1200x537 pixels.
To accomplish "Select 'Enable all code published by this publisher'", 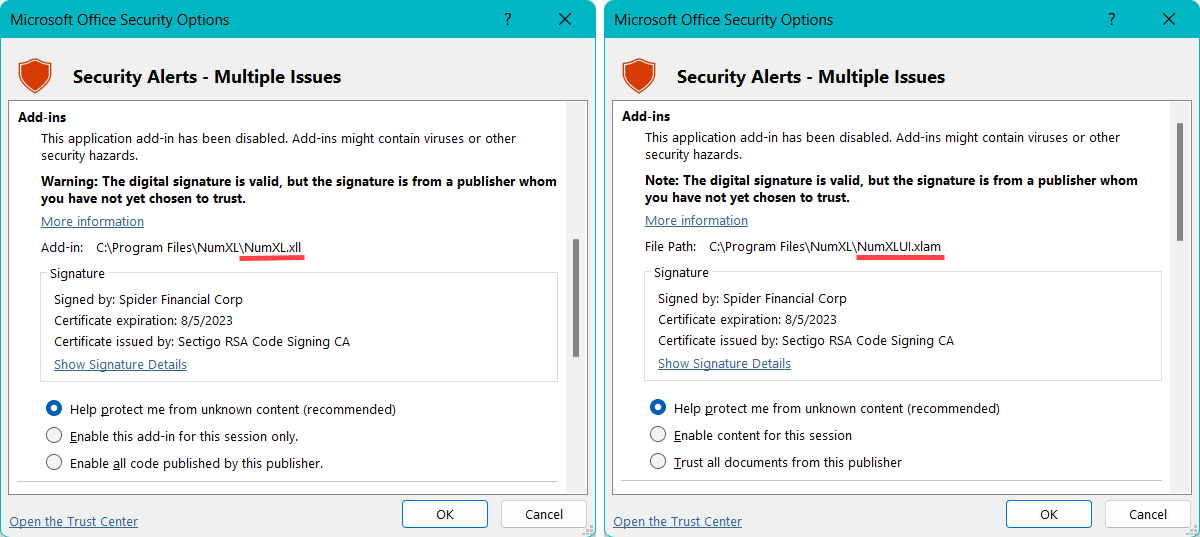I will pos(54,463).
